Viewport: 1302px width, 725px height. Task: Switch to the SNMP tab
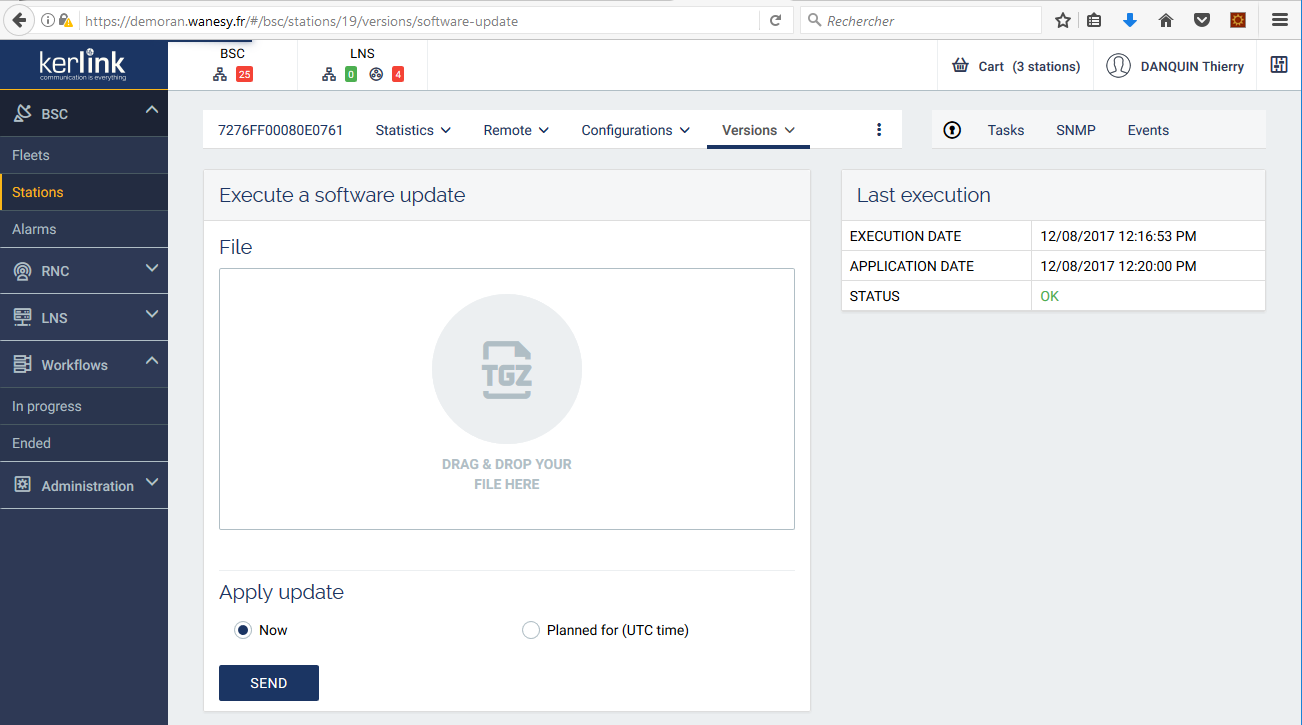(1075, 130)
